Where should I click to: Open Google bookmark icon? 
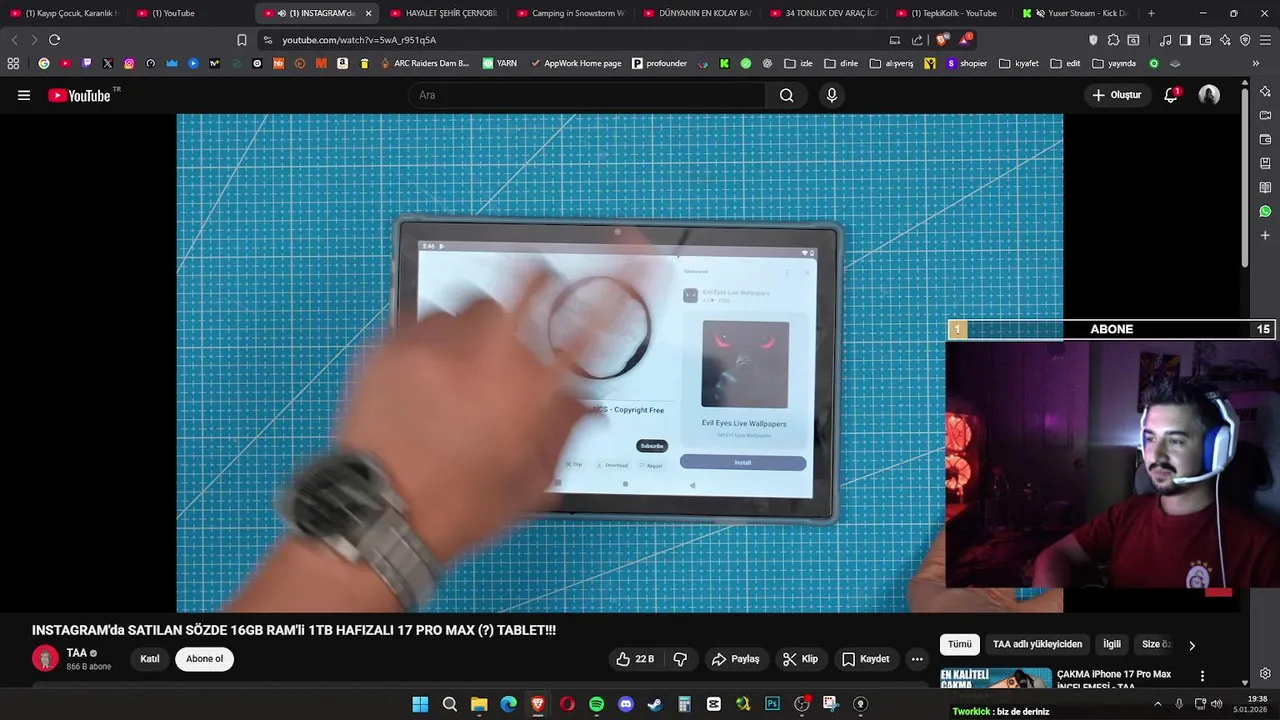coord(44,63)
